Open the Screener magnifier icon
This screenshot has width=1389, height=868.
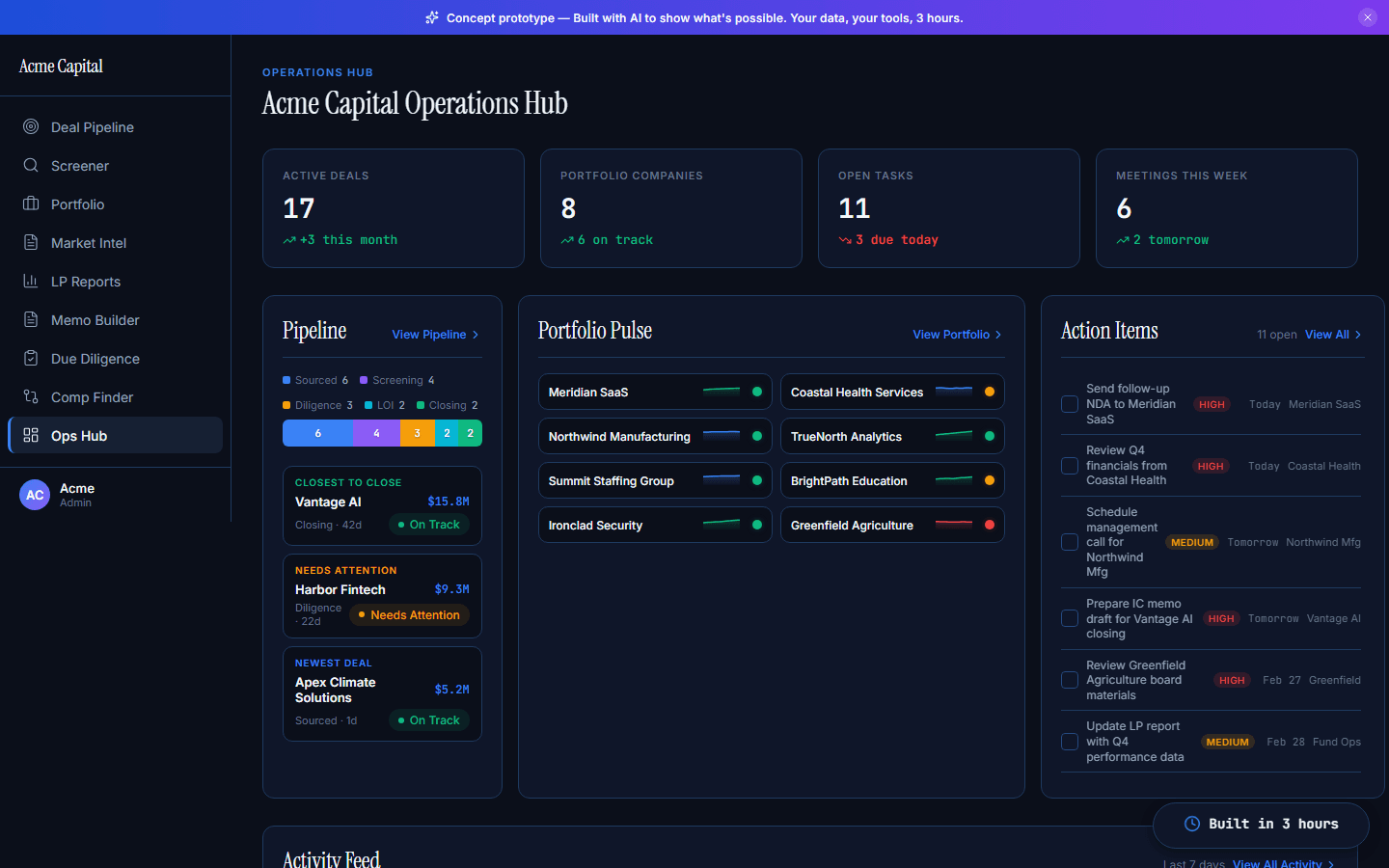click(x=30, y=165)
